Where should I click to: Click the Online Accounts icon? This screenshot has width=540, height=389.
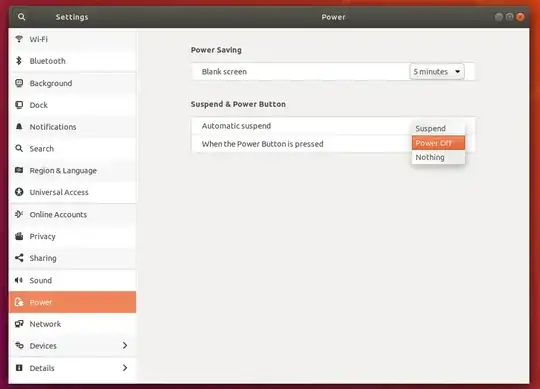point(19,214)
